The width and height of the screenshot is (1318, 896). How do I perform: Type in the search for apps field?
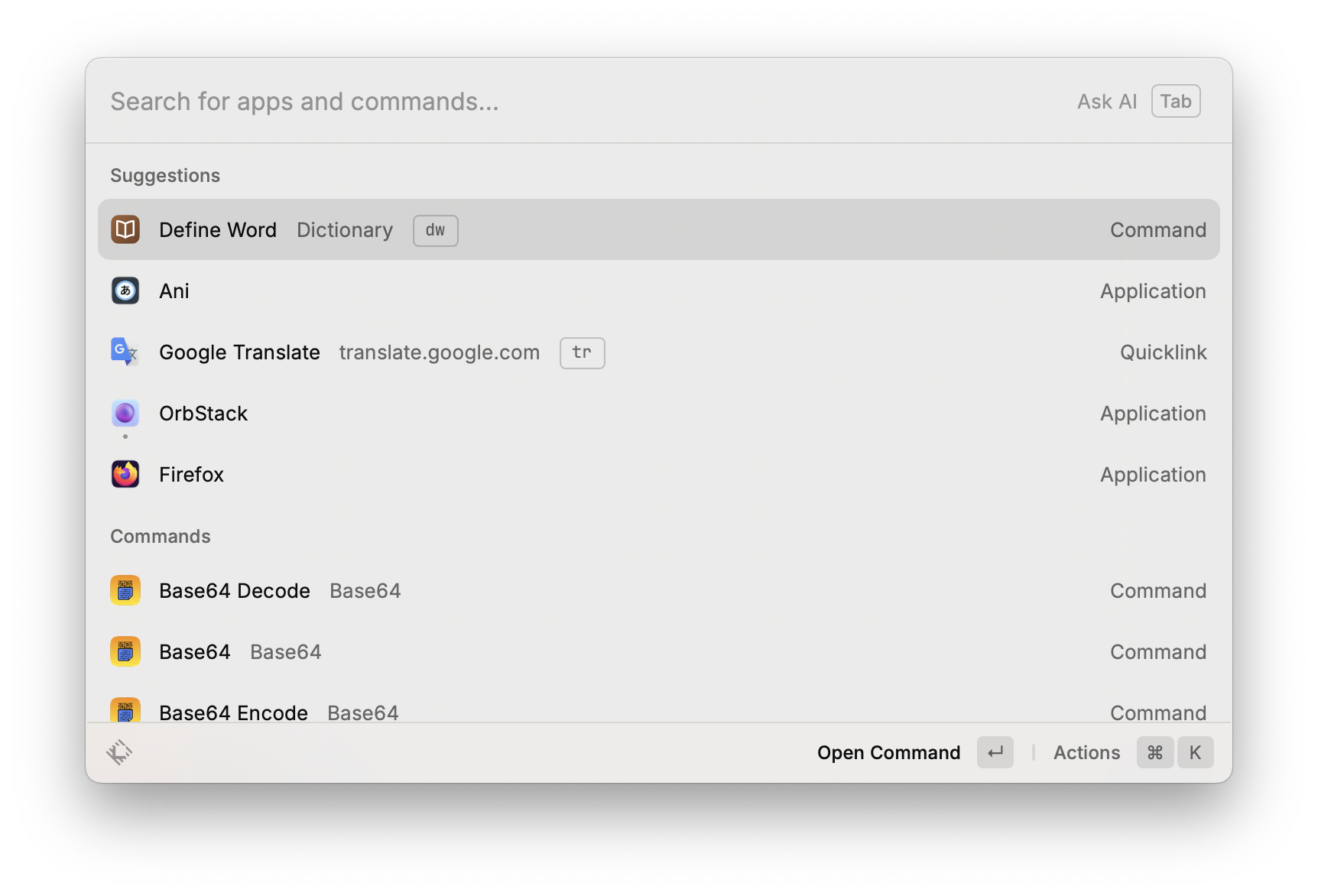pyautogui.click(x=535, y=101)
